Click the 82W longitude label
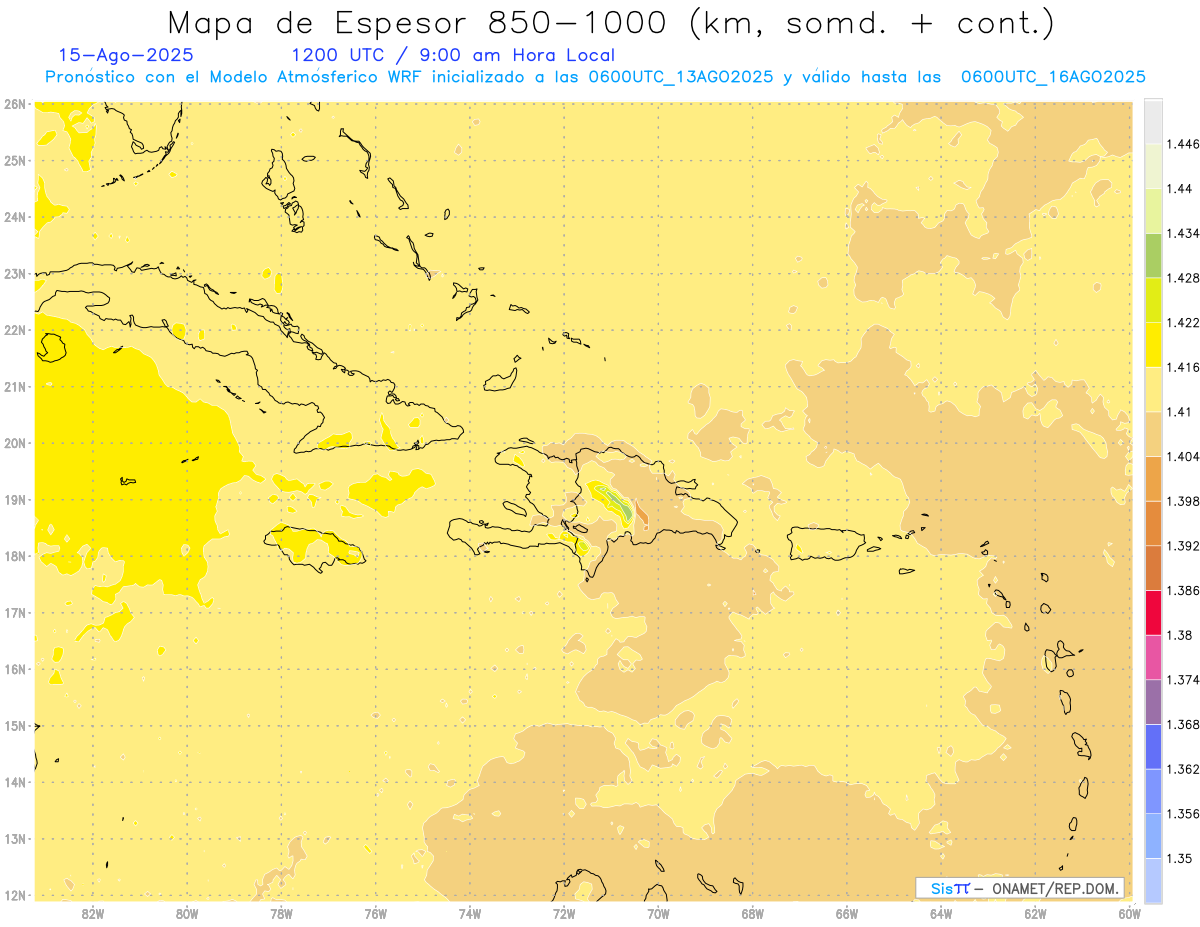 (93, 913)
